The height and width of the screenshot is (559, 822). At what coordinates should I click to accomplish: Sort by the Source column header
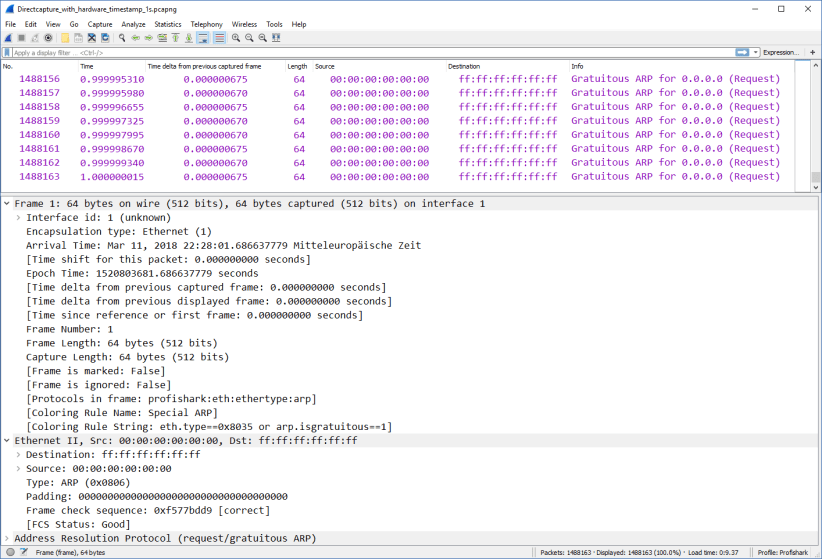380,66
